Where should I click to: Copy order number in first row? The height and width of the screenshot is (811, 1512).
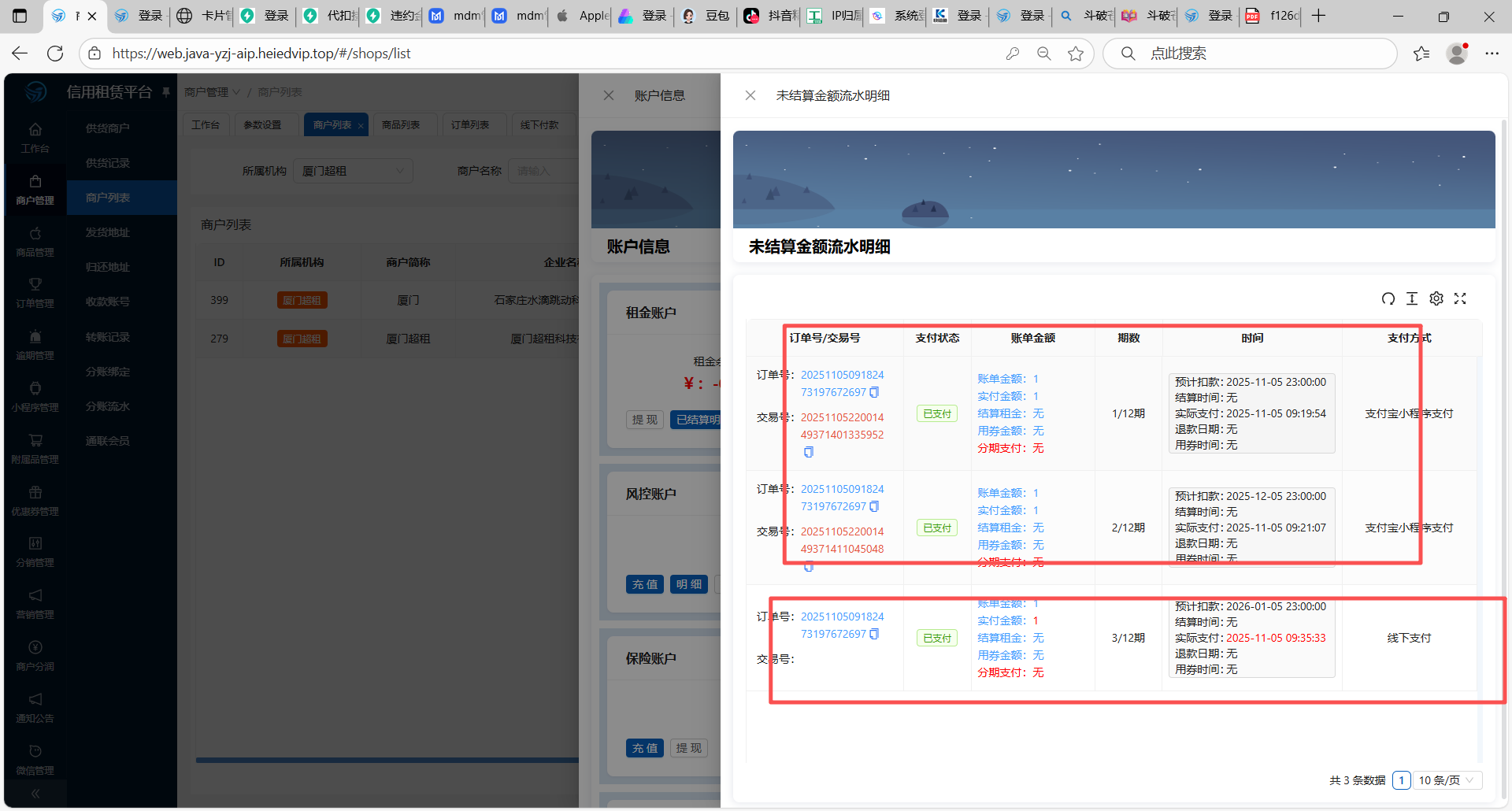874,392
